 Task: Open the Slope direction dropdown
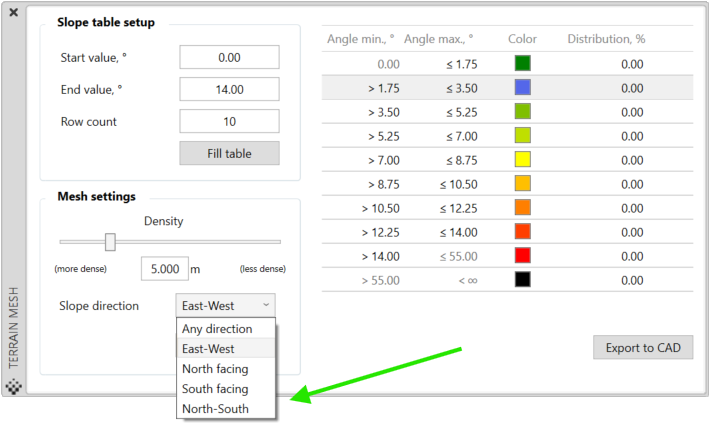click(225, 306)
